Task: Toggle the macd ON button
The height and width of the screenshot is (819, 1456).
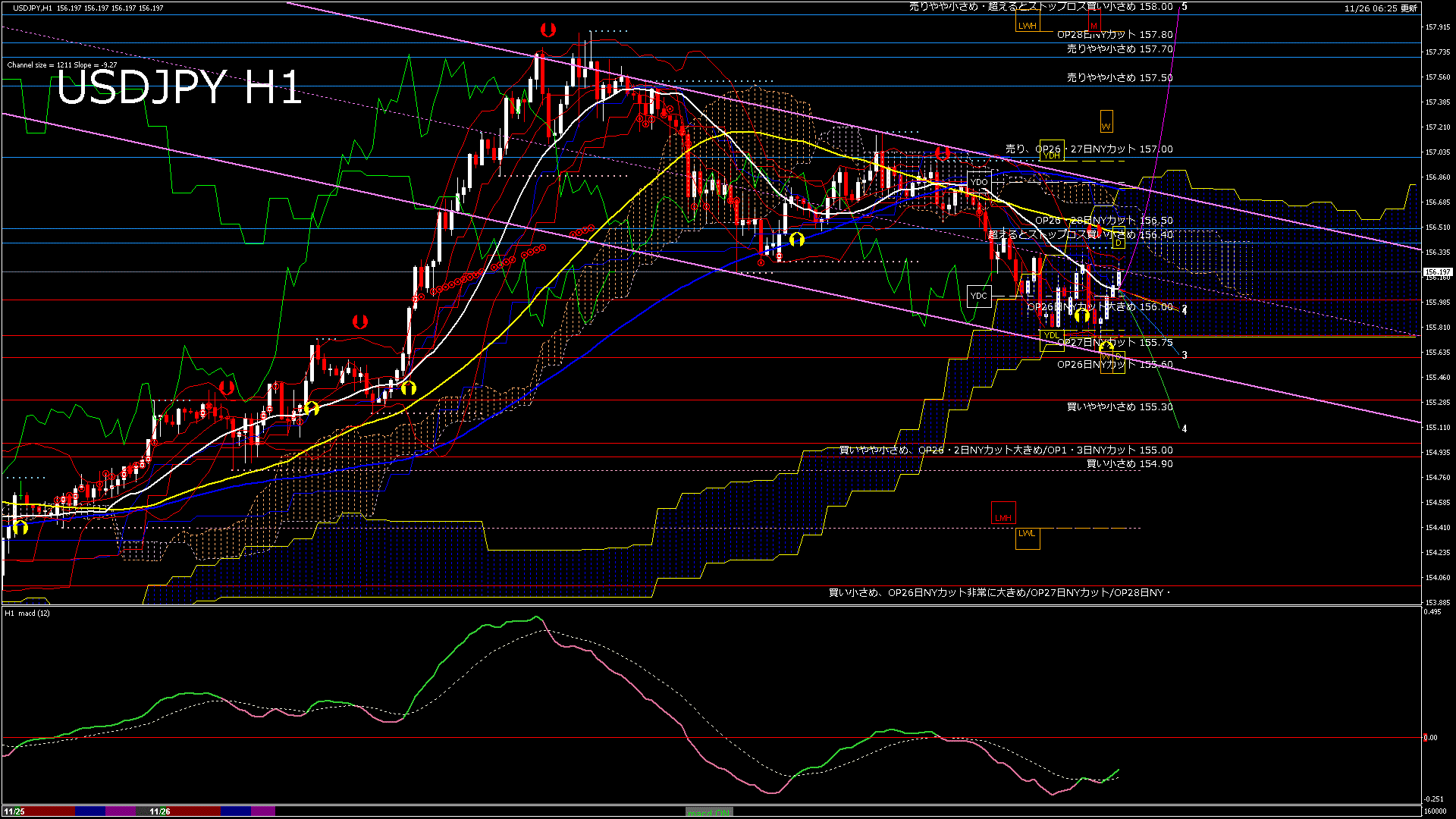Action: [709, 812]
